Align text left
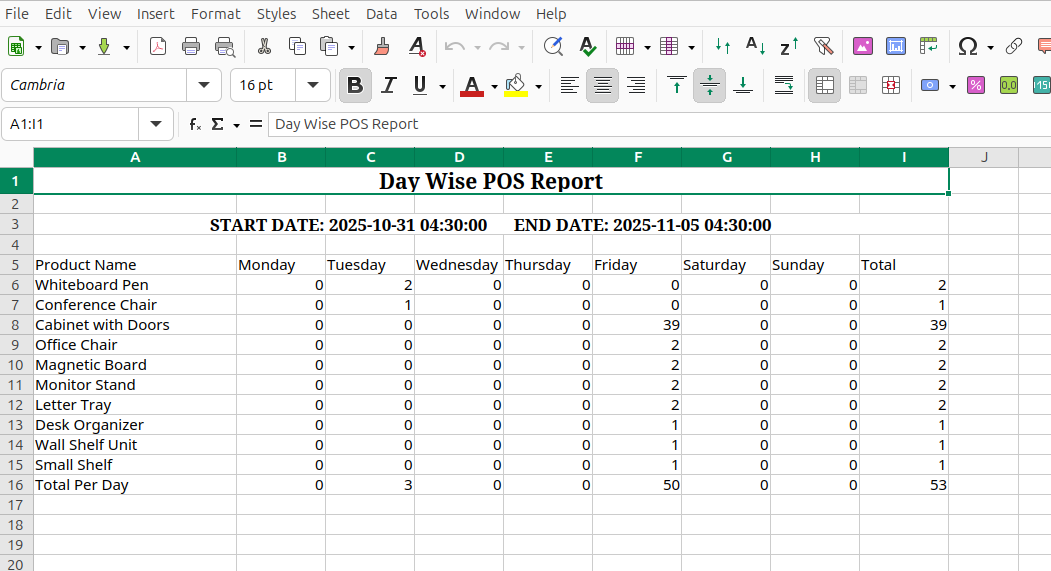This screenshot has width=1051, height=571. coord(570,85)
